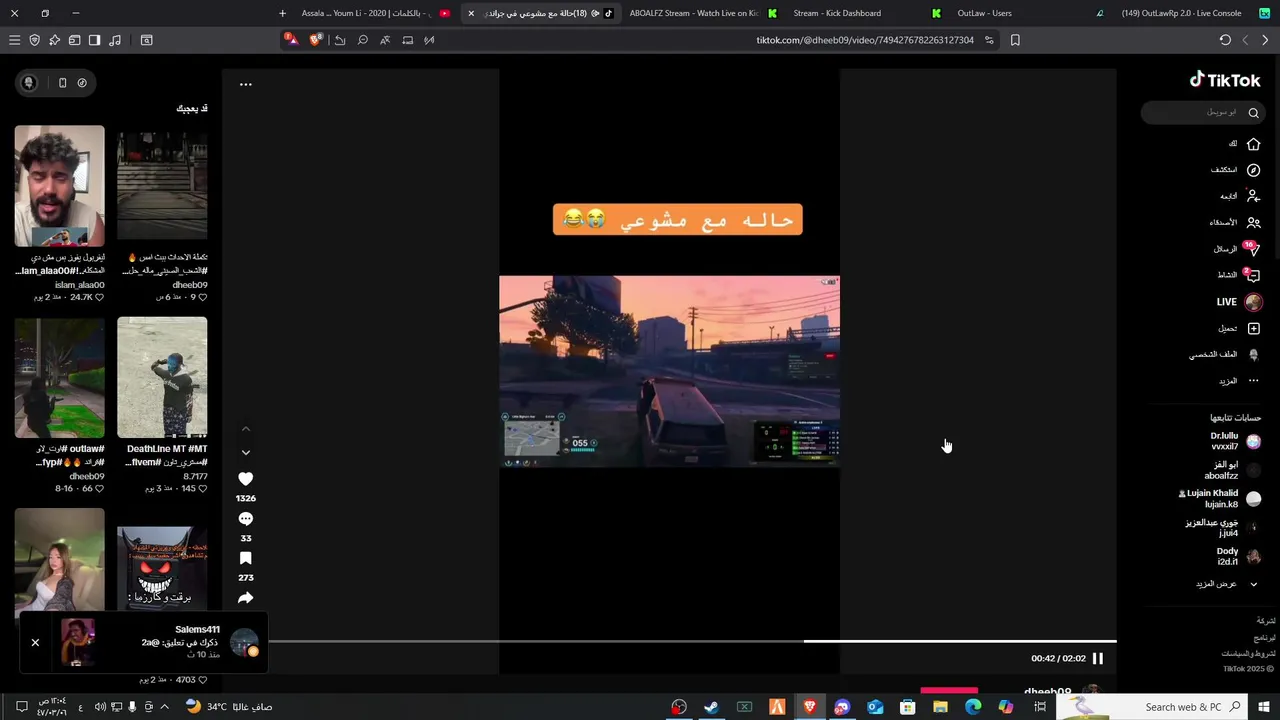Open the Windows Start menu
Screen dimensions: 1280x720
click(1265, 707)
